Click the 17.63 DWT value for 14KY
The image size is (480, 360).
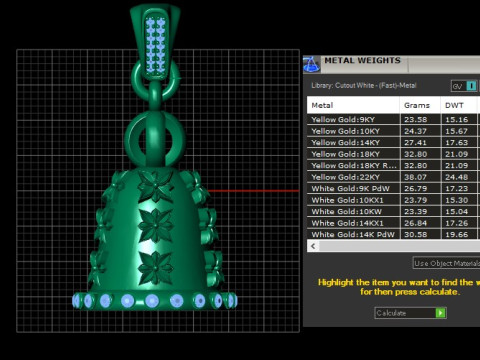pyautogui.click(x=457, y=142)
